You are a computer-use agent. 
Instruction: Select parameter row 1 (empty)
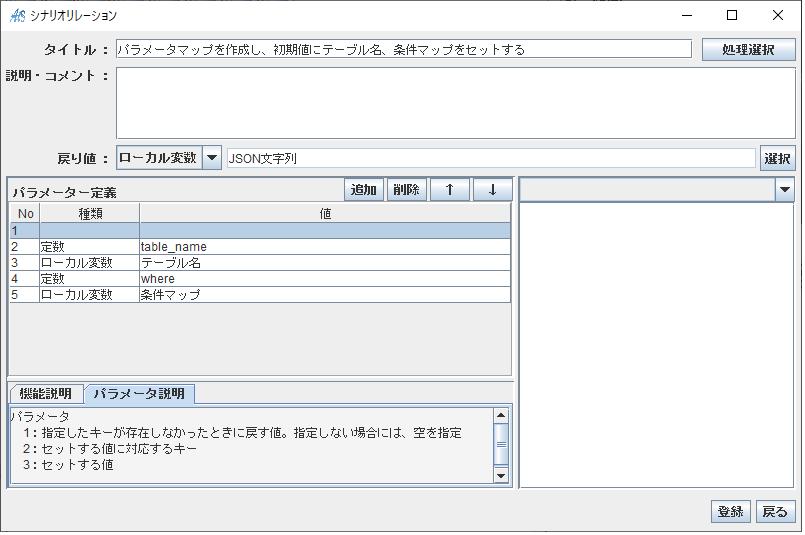point(260,231)
